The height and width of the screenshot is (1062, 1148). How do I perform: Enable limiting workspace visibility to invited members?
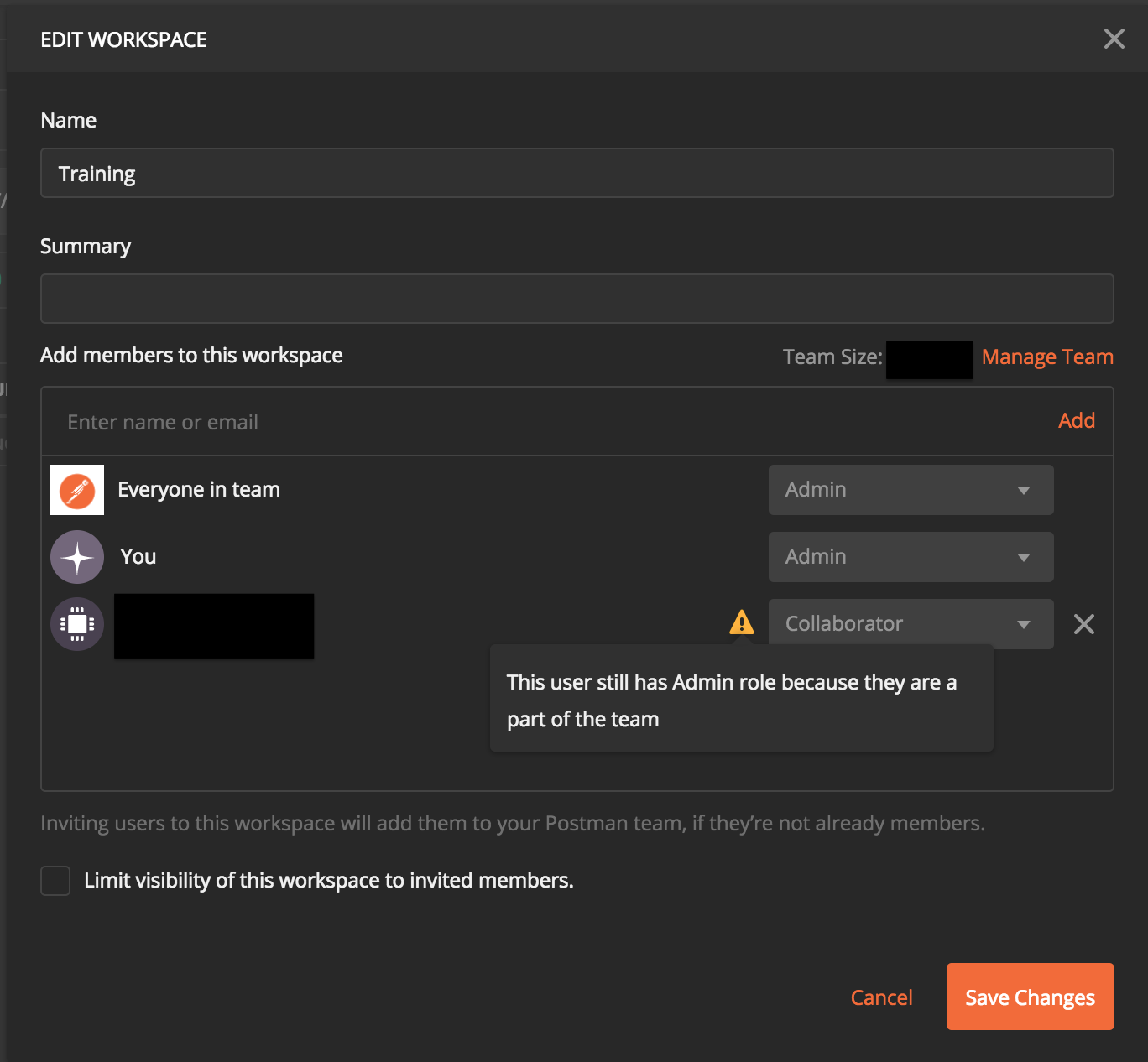coord(55,880)
